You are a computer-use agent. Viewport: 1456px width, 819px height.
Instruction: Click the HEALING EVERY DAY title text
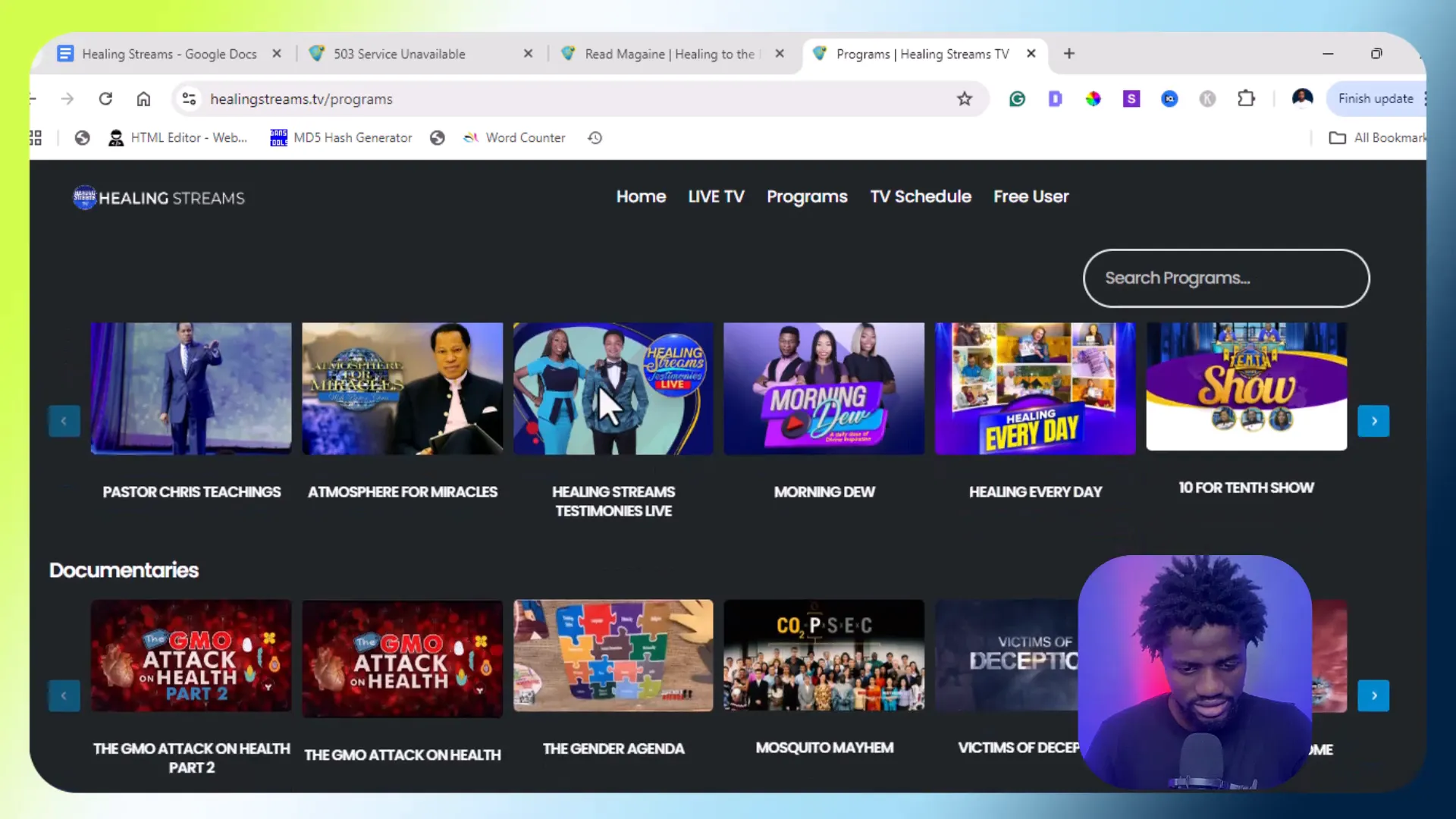[x=1035, y=492]
